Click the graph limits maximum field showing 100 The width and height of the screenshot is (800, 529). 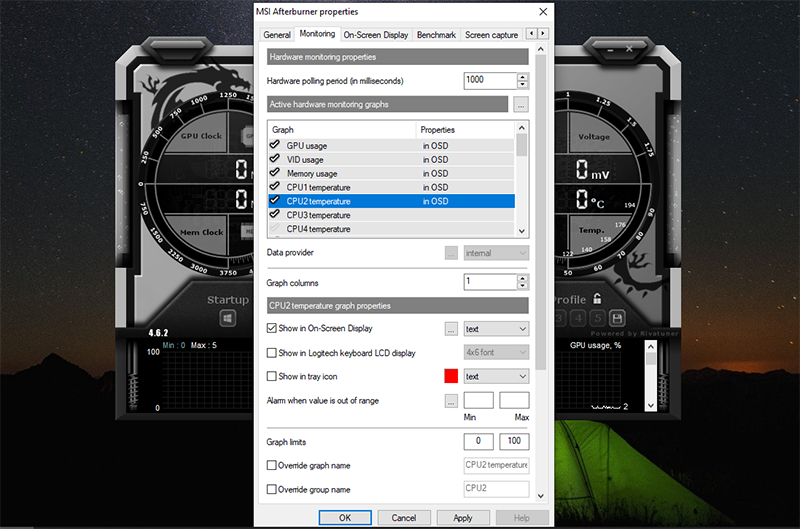coord(514,441)
